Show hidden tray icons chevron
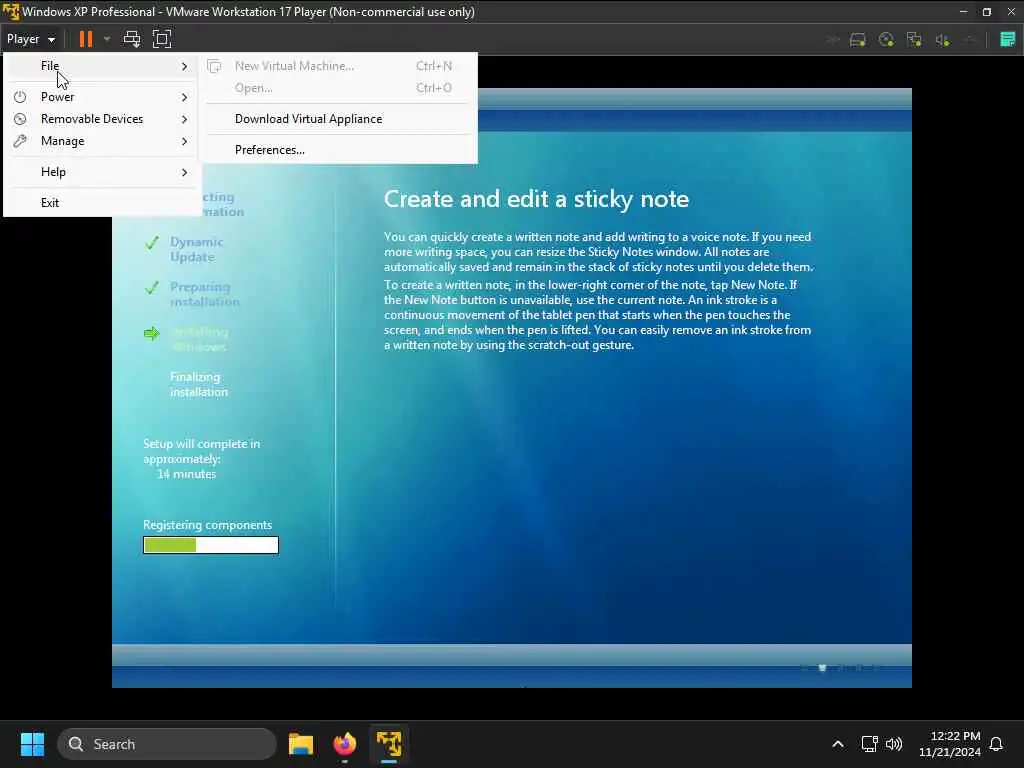The image size is (1024, 768). (838, 744)
